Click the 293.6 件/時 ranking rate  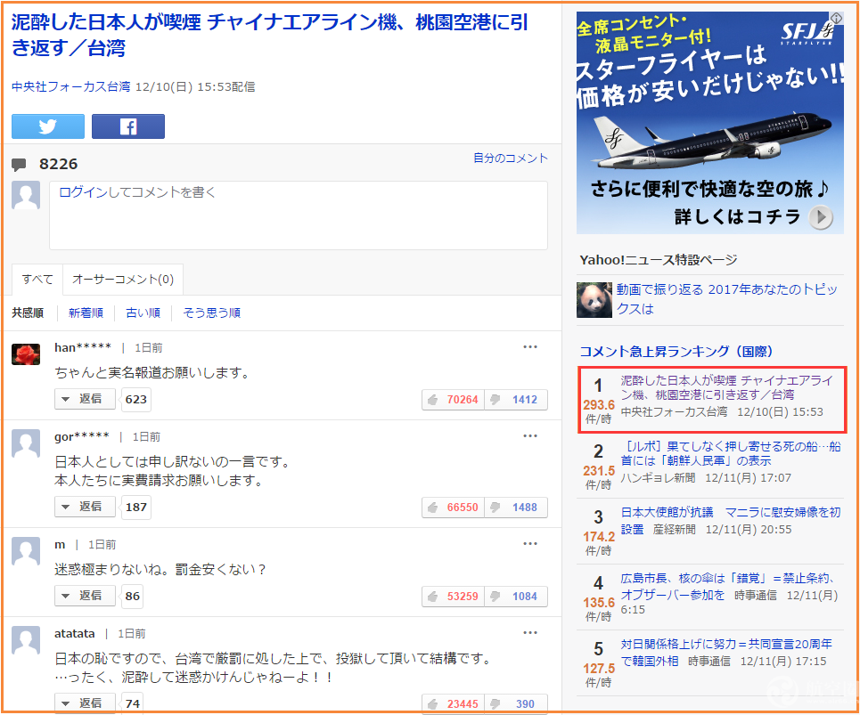[598, 411]
